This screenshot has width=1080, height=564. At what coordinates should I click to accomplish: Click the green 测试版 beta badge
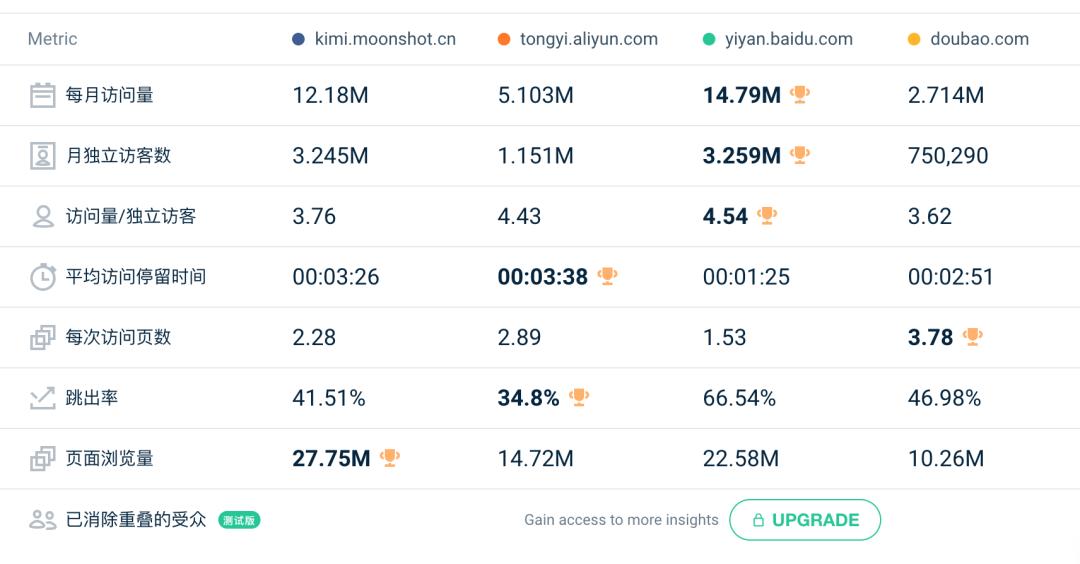(x=239, y=520)
